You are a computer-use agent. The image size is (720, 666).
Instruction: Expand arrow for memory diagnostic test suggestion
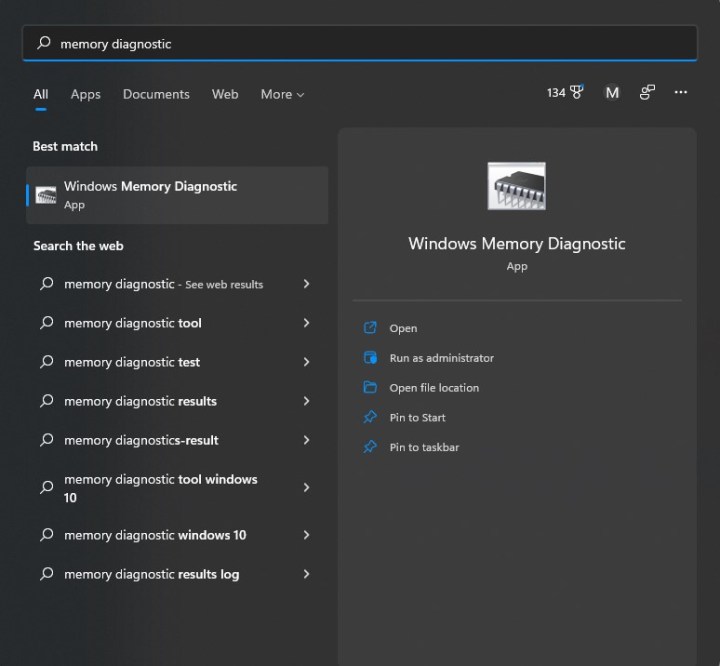tap(306, 362)
